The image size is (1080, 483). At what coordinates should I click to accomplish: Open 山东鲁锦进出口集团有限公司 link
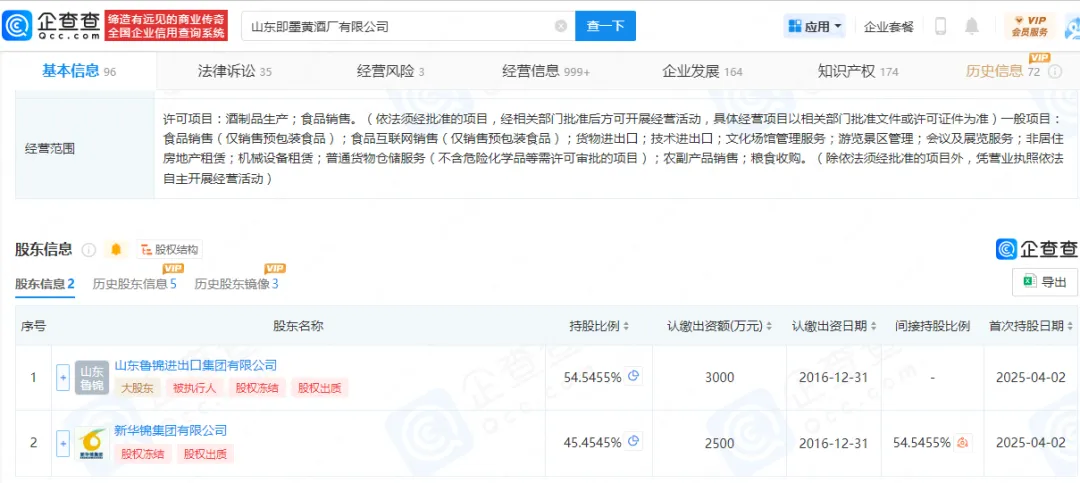tap(195, 365)
